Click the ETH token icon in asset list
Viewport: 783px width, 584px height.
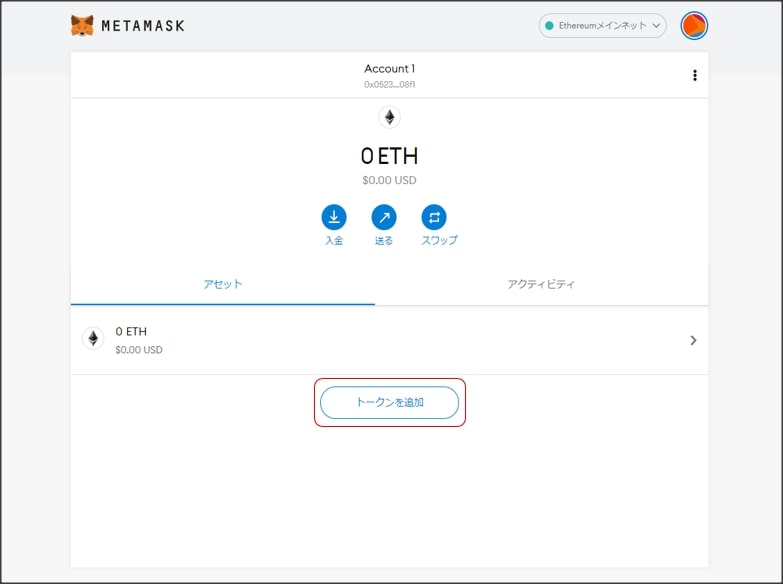93,339
